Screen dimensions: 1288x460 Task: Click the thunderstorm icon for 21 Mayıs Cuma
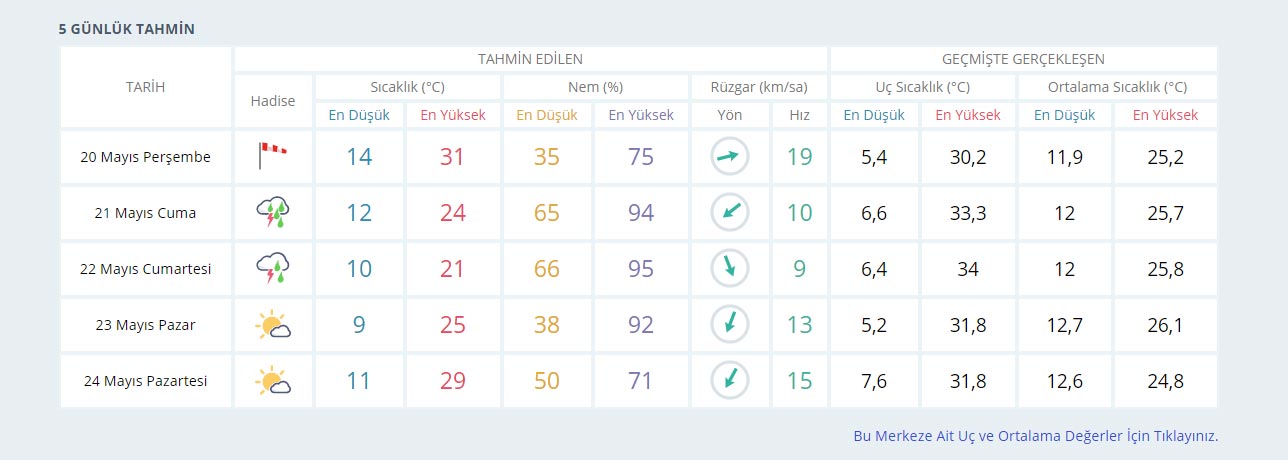(x=272, y=213)
